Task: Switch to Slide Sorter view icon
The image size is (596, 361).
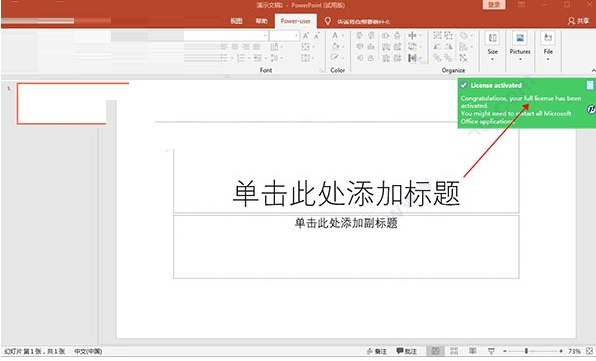Action: point(454,351)
